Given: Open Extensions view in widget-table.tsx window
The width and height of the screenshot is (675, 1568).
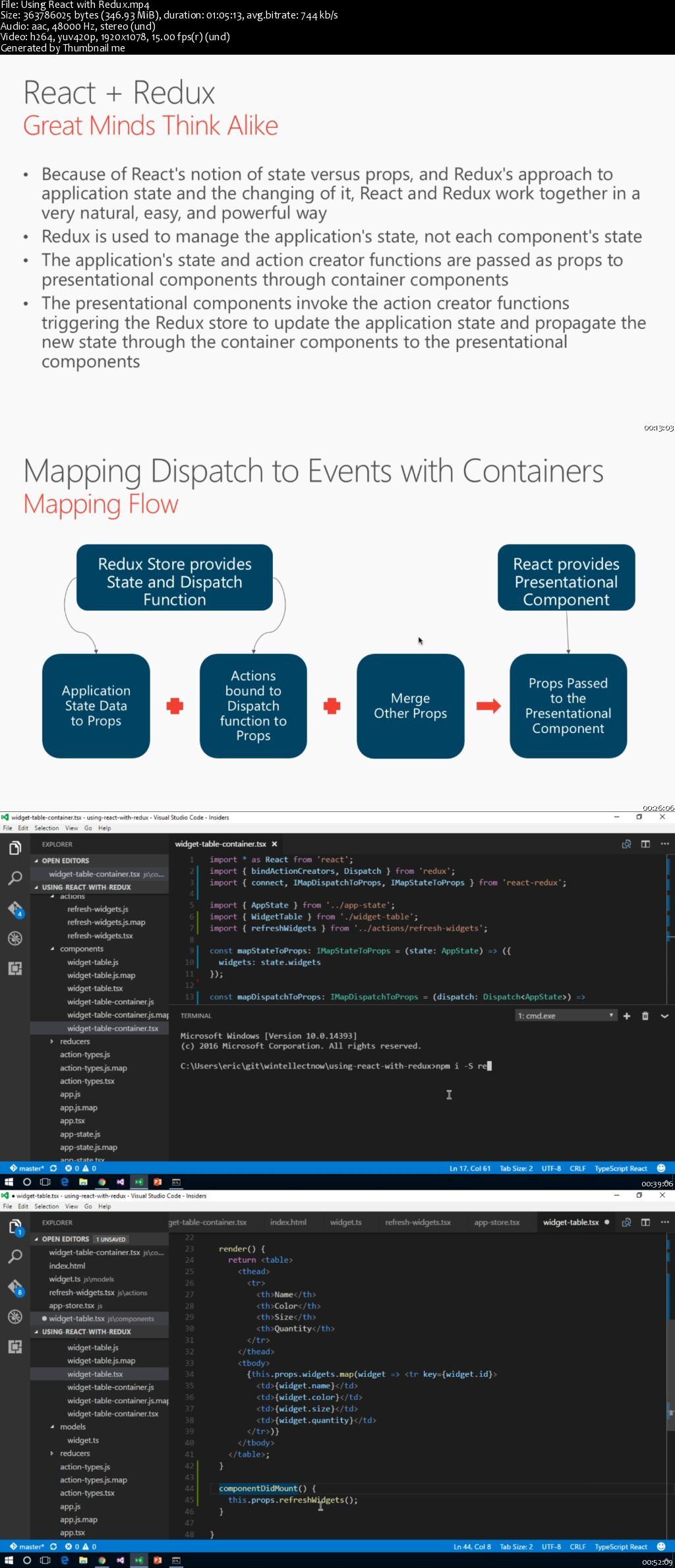Looking at the screenshot, I should tap(15, 1347).
